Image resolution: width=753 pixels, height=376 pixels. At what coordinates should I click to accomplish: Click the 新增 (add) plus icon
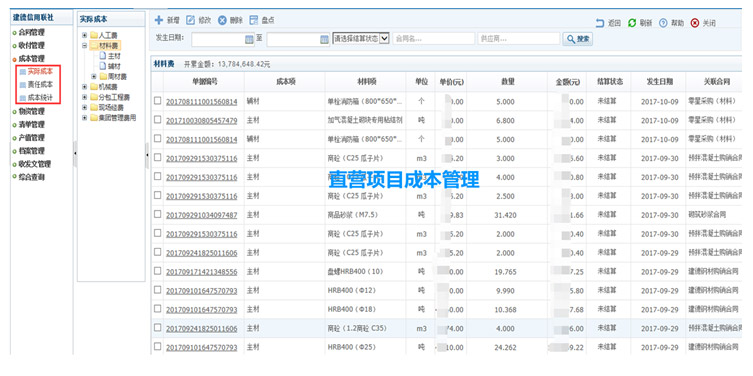point(158,20)
